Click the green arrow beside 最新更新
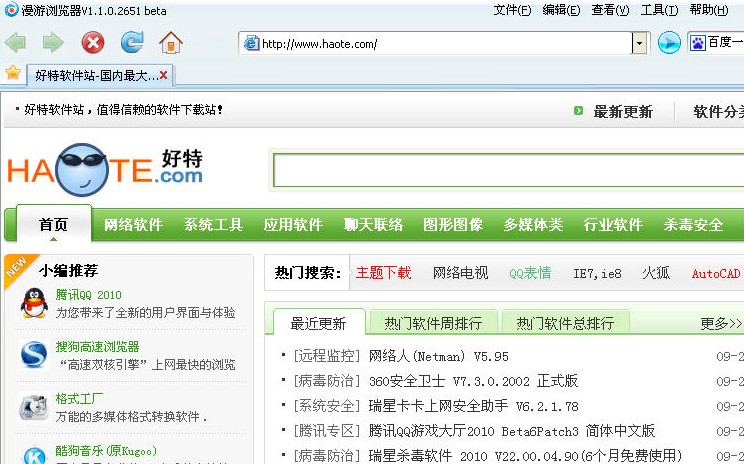This screenshot has width=744, height=464. [578, 111]
